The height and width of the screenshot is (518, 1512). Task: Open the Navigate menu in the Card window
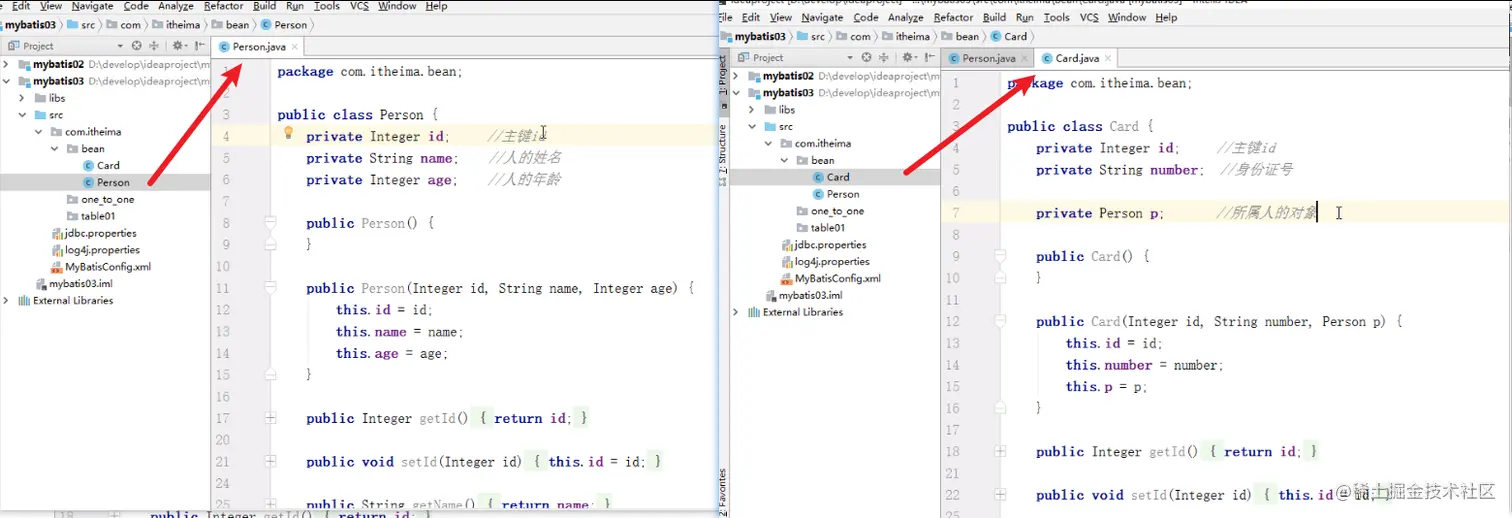tap(822, 17)
